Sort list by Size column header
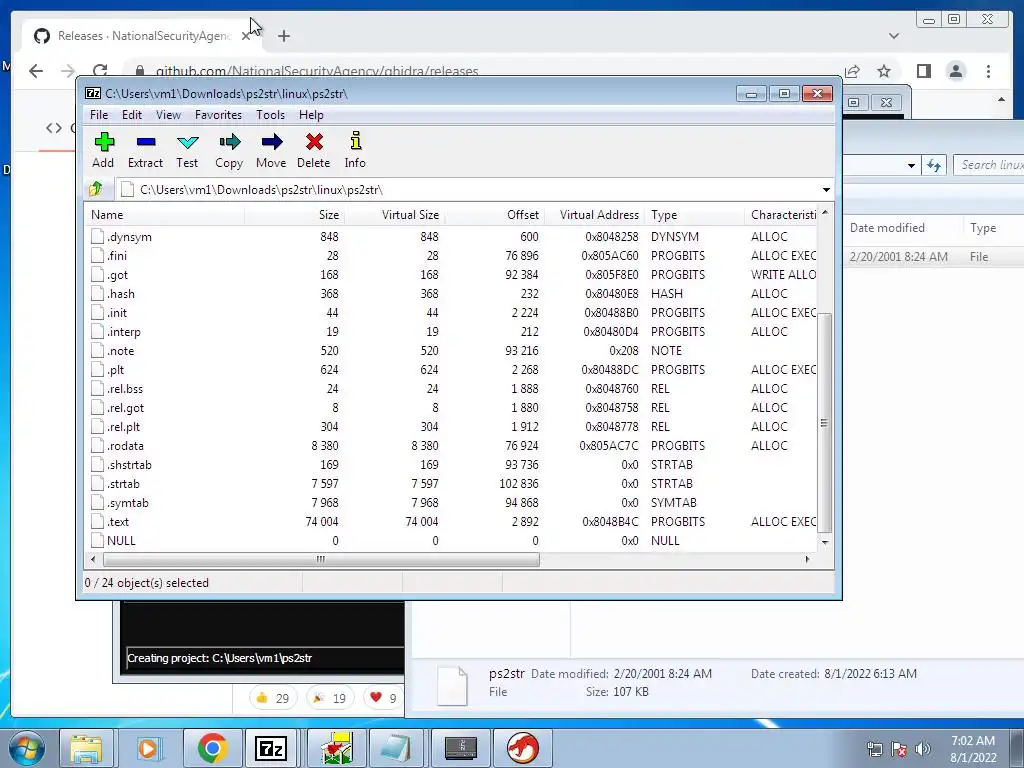Image resolution: width=1024 pixels, height=768 pixels. [x=295, y=215]
